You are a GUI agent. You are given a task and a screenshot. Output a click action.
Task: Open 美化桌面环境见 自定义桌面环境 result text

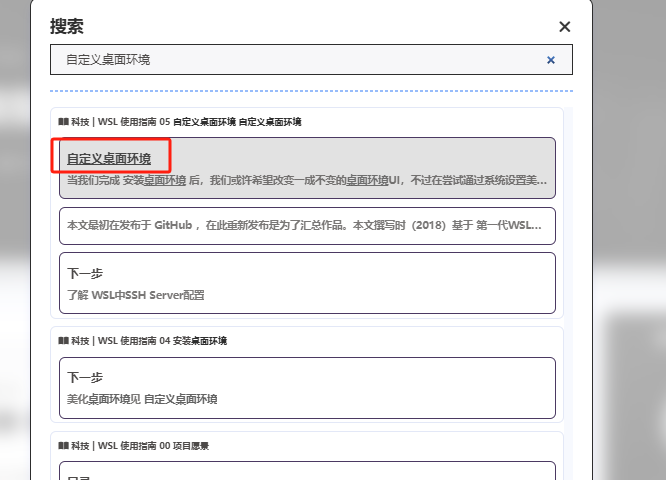[x=142, y=398]
